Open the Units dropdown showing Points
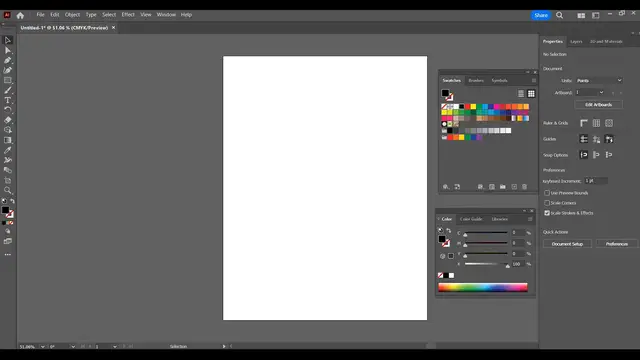The width and height of the screenshot is (640, 360). point(599,80)
